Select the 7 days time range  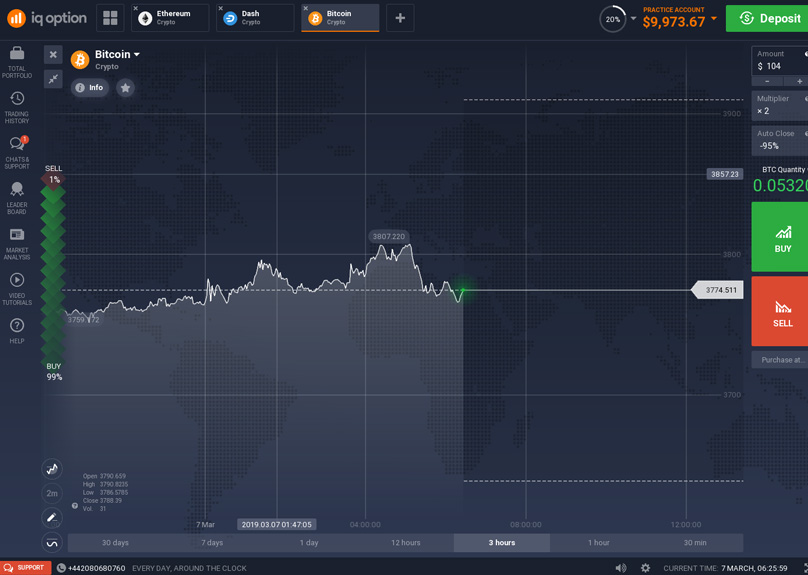click(x=212, y=543)
